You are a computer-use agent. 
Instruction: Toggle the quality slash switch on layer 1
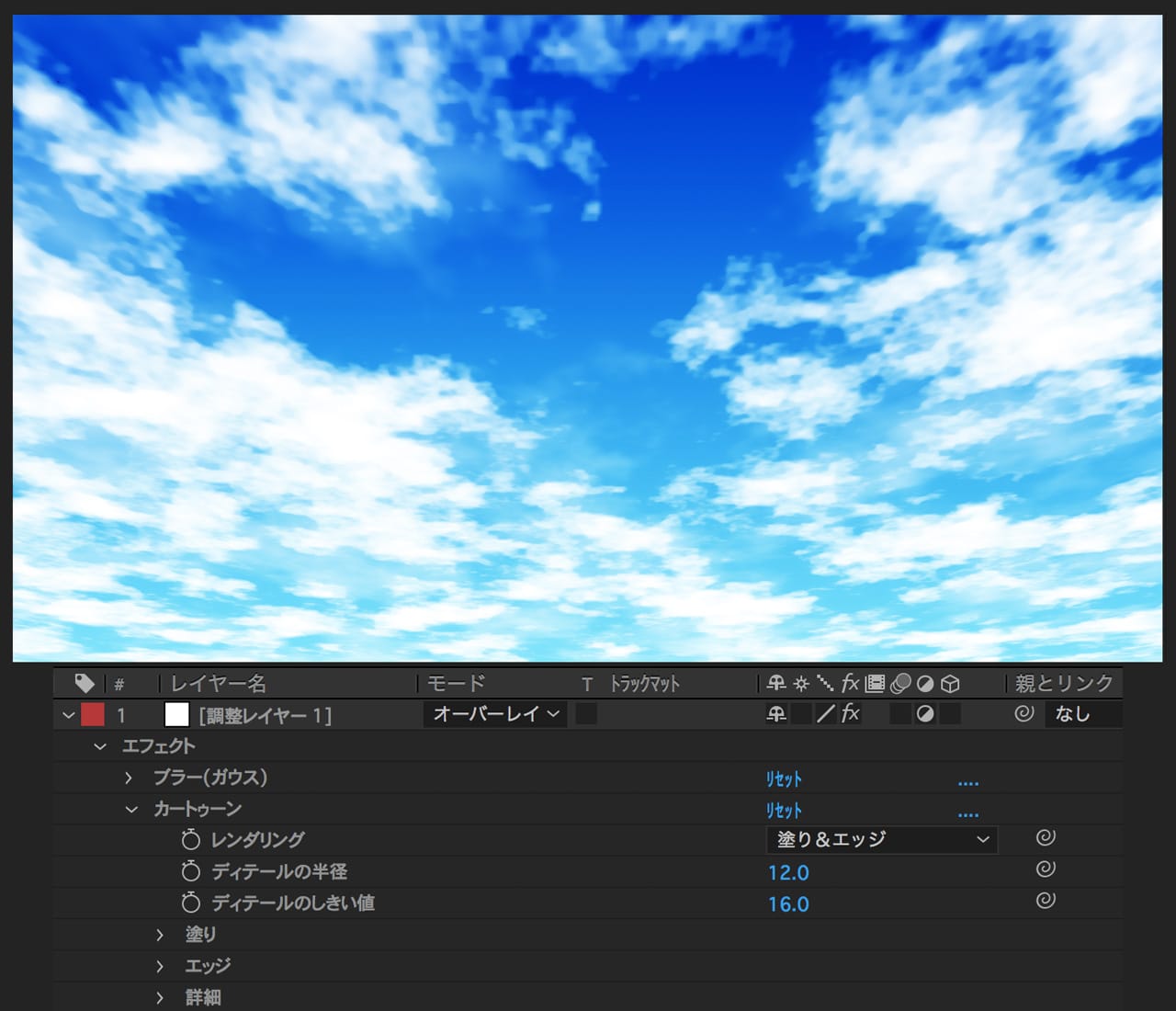pyautogui.click(x=826, y=713)
